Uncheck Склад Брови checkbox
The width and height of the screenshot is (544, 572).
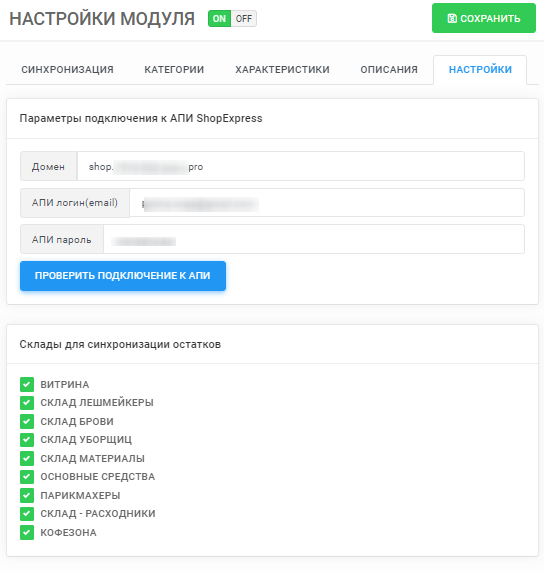tap(27, 421)
